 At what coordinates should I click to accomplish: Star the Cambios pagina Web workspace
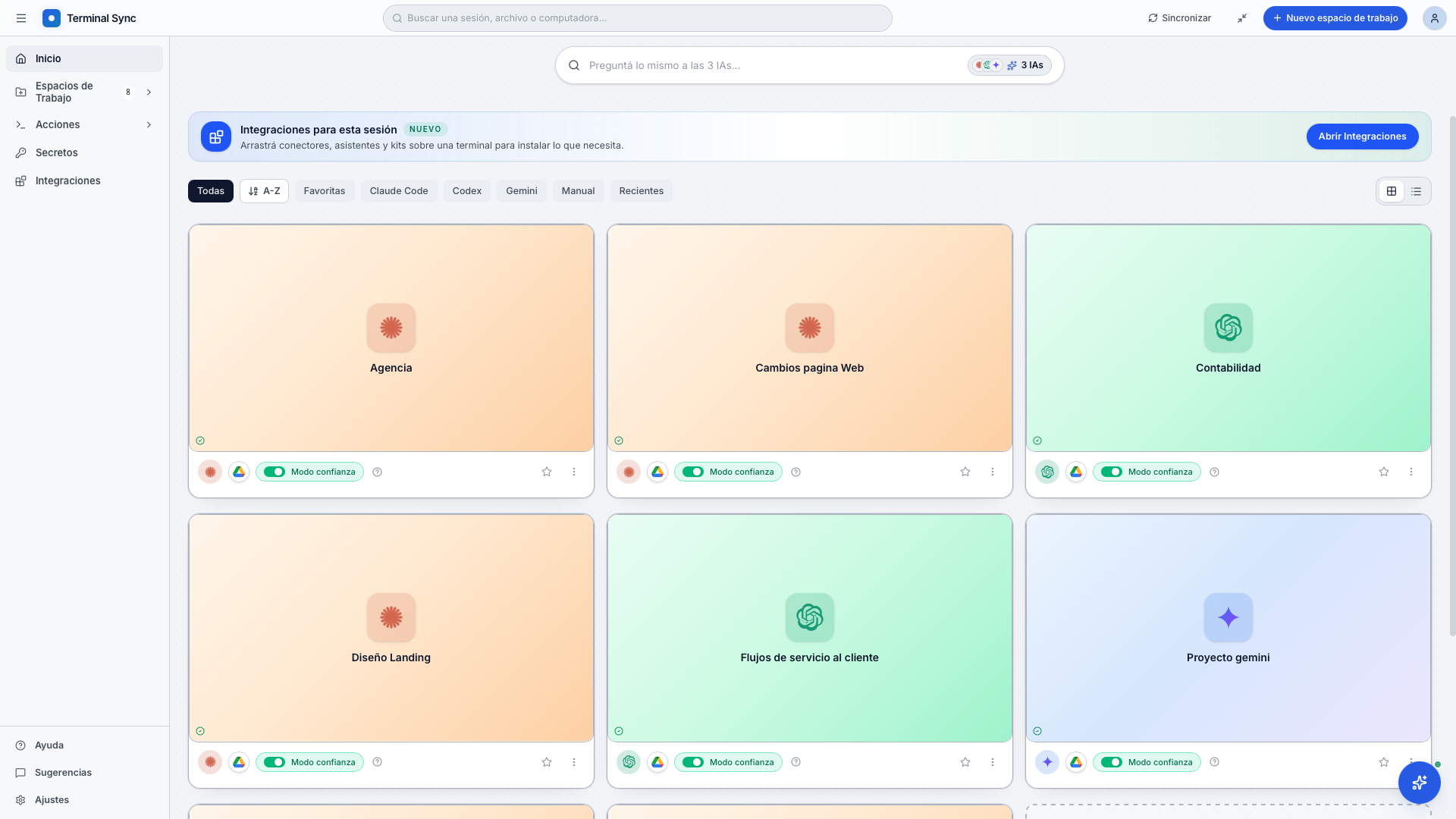click(x=965, y=472)
